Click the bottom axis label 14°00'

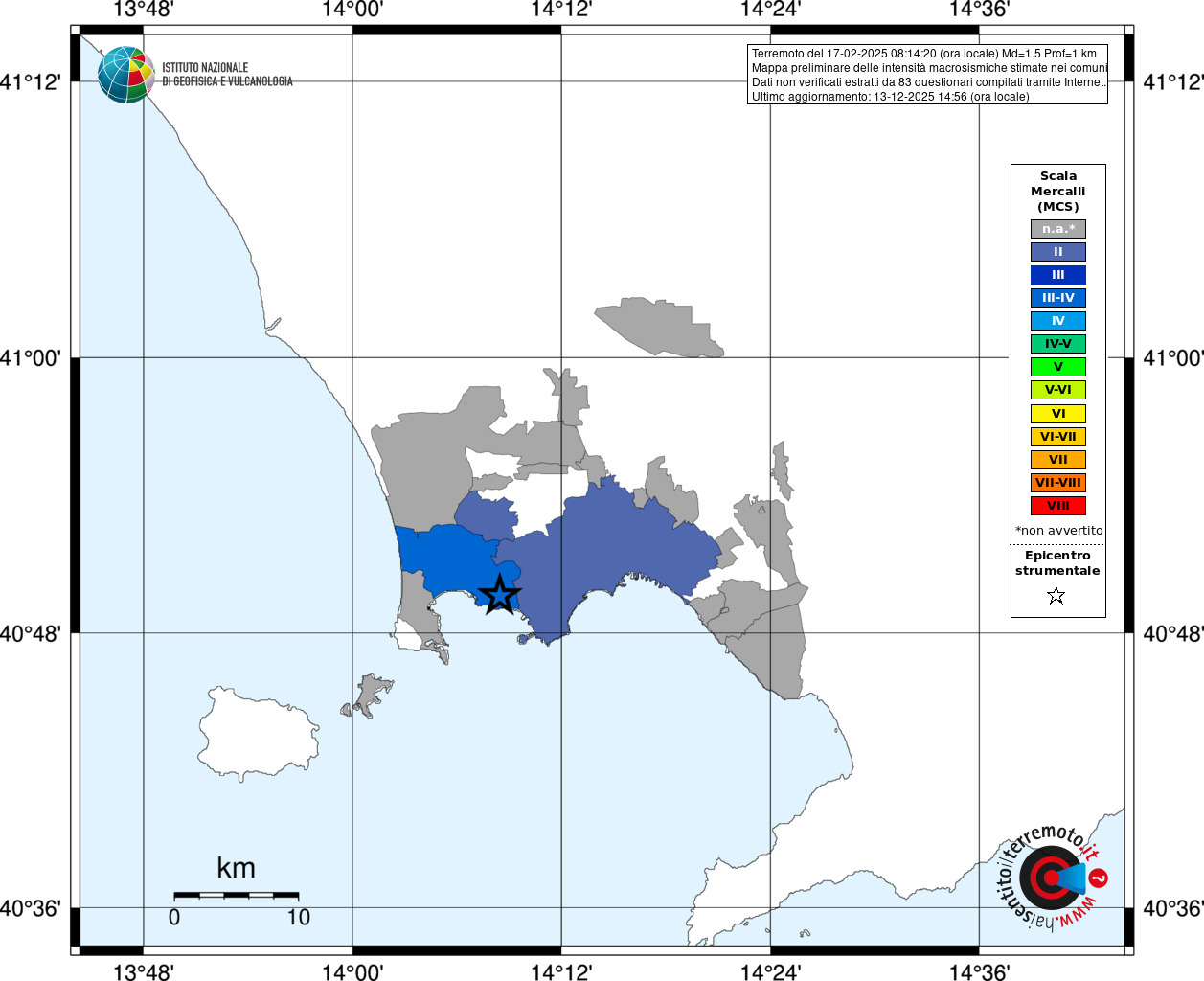[352, 972]
